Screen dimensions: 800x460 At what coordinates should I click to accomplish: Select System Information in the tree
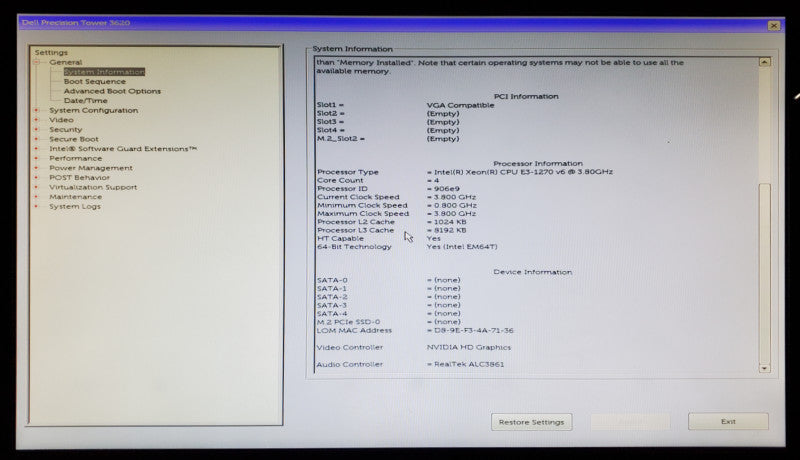(105, 72)
